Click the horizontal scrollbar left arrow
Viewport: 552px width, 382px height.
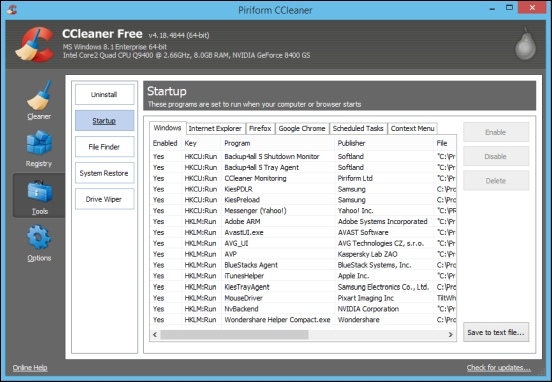pyautogui.click(x=155, y=334)
